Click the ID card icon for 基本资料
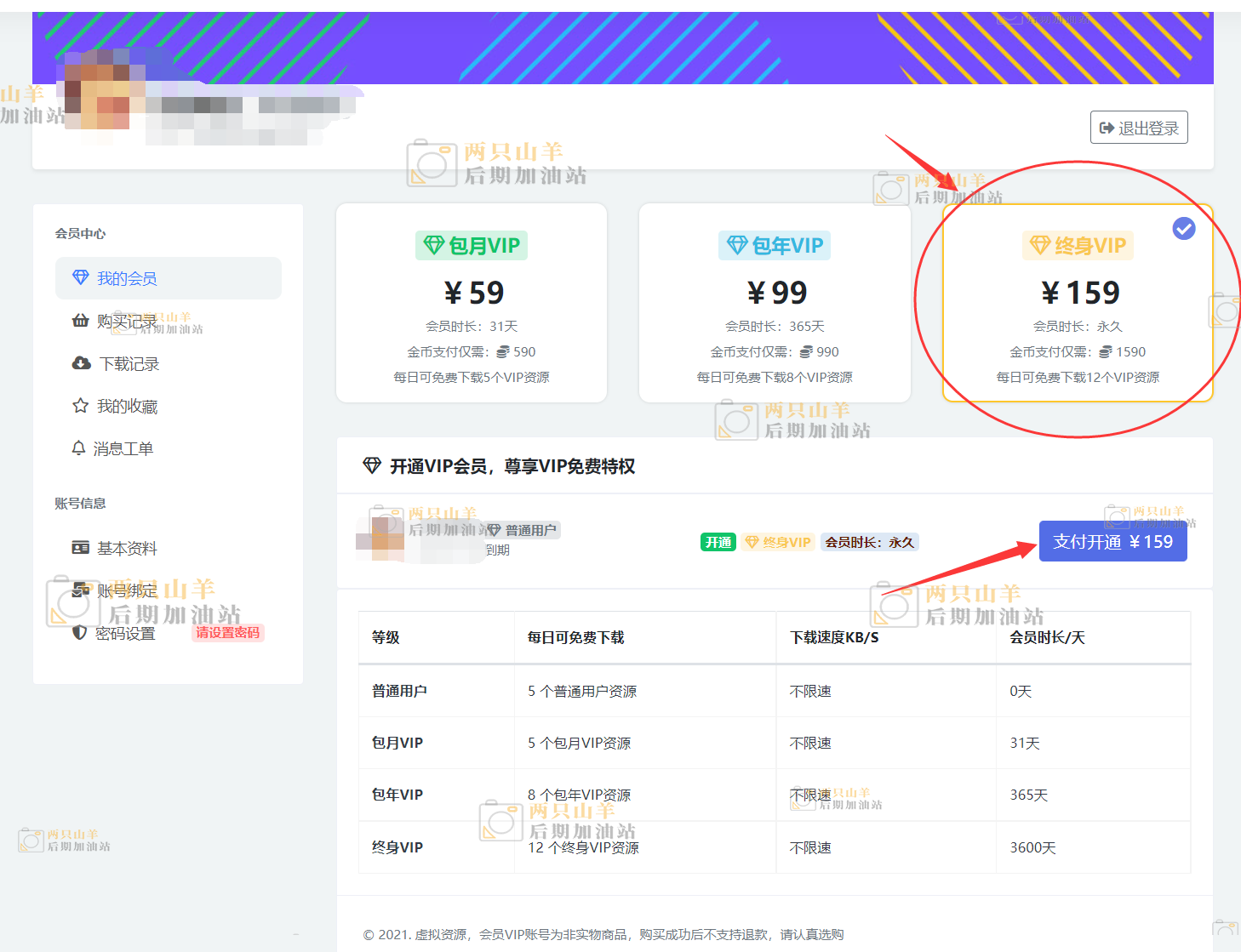Viewport: 1241px width, 952px height. [x=81, y=548]
